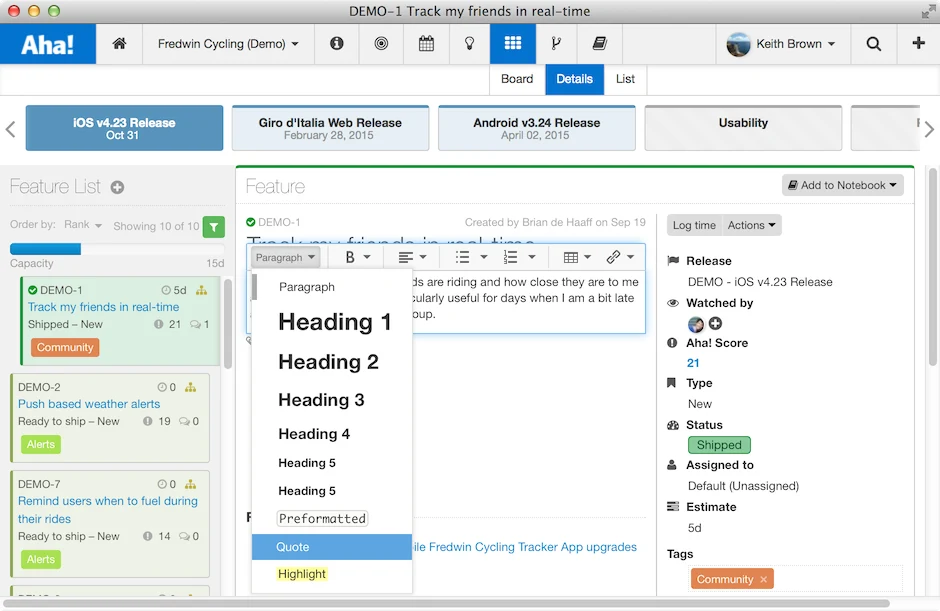
Task: Click the DEMO-2 hierarchy icon
Action: [x=191, y=387]
